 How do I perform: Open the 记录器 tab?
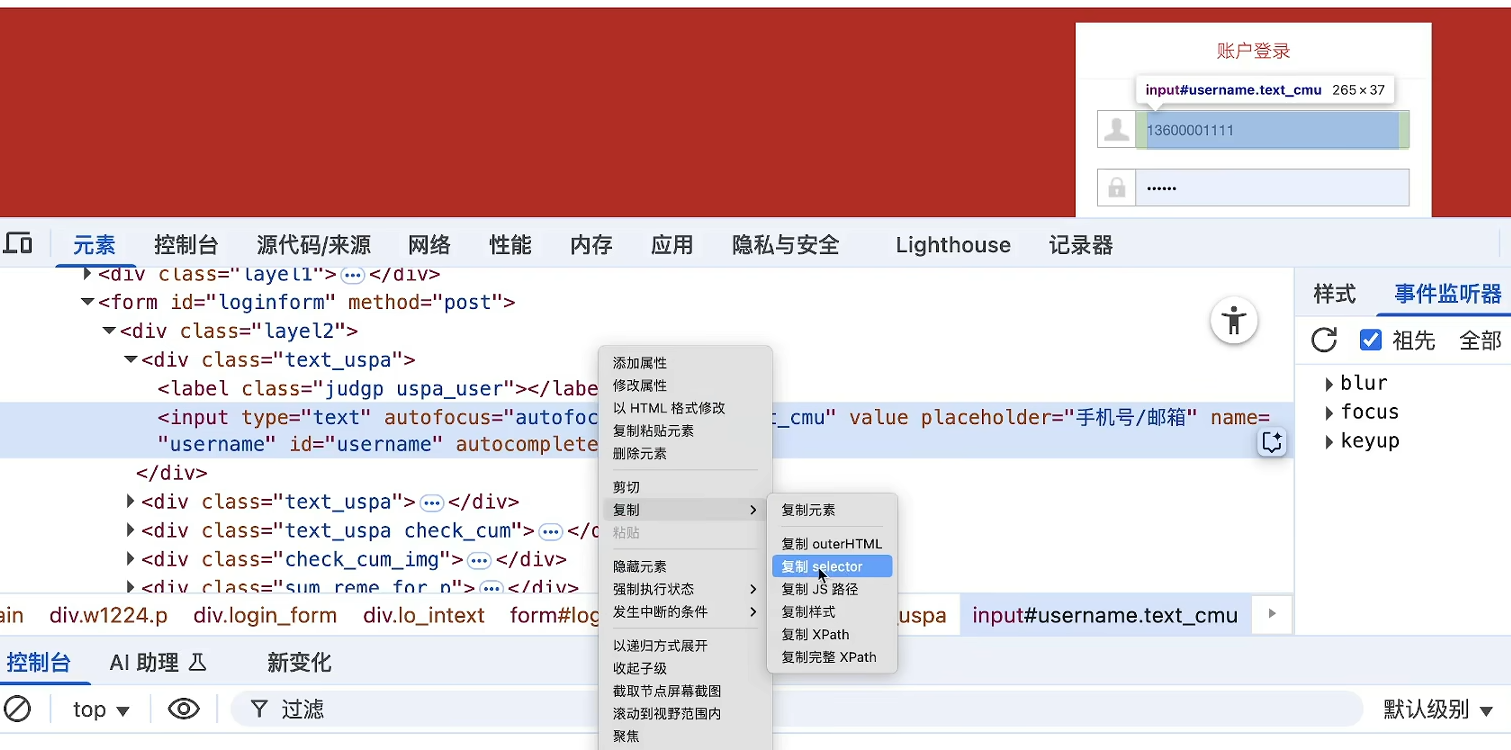tap(1081, 245)
